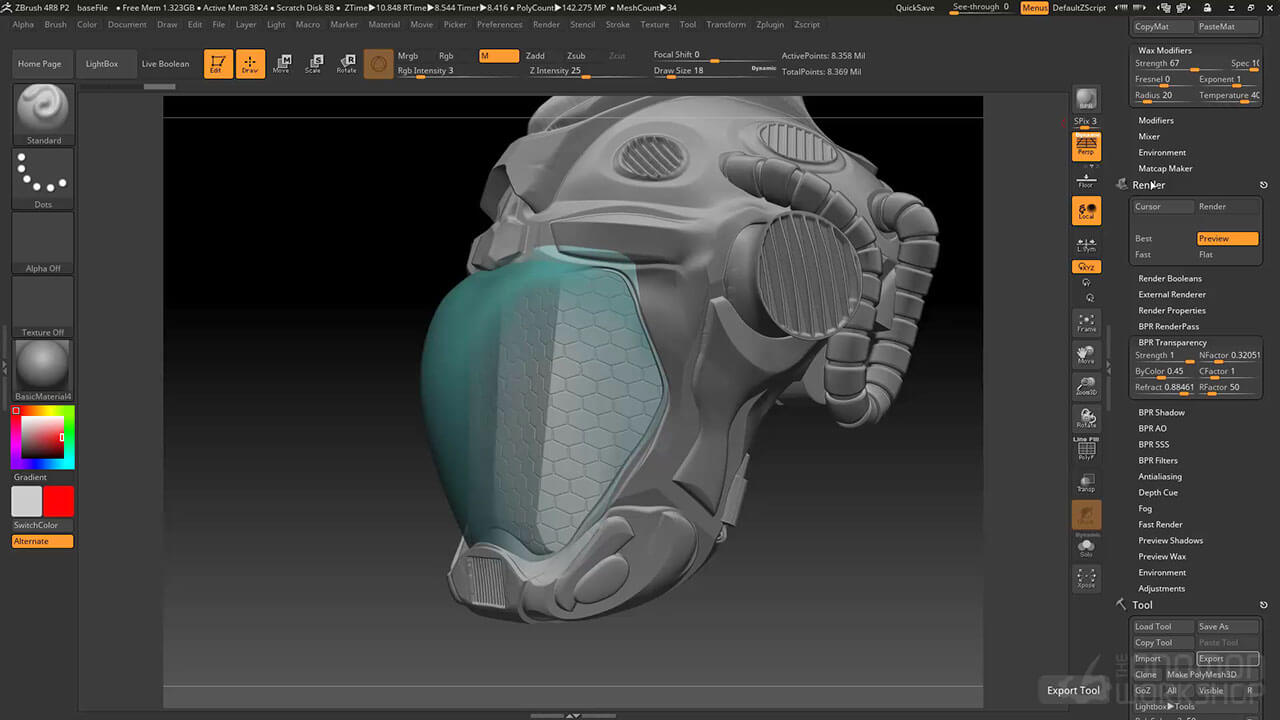The image size is (1280, 720).
Task: Open the Zplugin menu
Action: point(770,24)
